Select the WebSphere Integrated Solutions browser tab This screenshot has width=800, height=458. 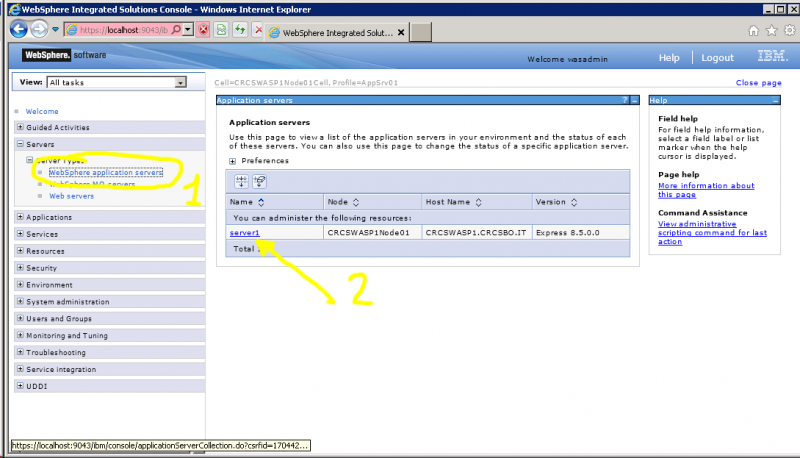[x=335, y=31]
